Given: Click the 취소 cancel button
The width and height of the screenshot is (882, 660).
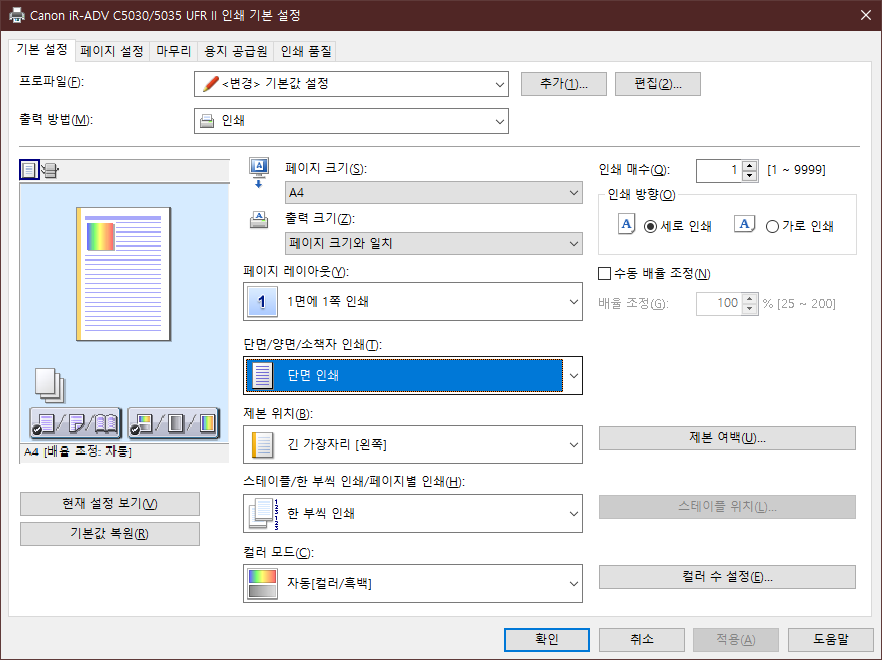Looking at the screenshot, I should pyautogui.click(x=641, y=639).
